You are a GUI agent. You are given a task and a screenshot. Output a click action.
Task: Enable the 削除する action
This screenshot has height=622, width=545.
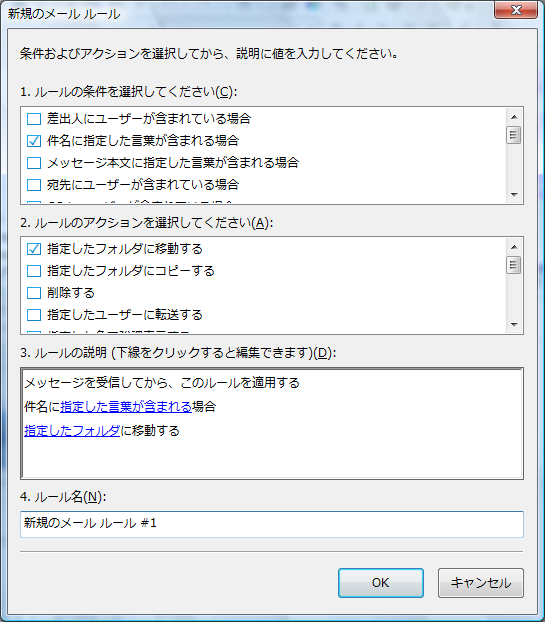pyautogui.click(x=34, y=293)
